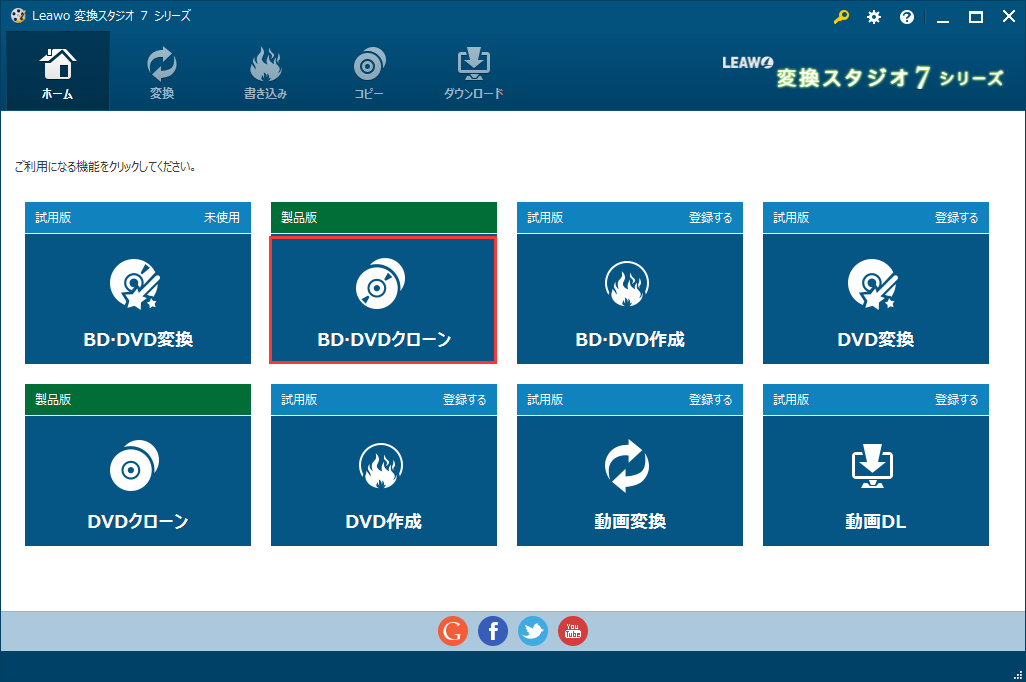Visit the YouTube link in footer

coord(573,631)
